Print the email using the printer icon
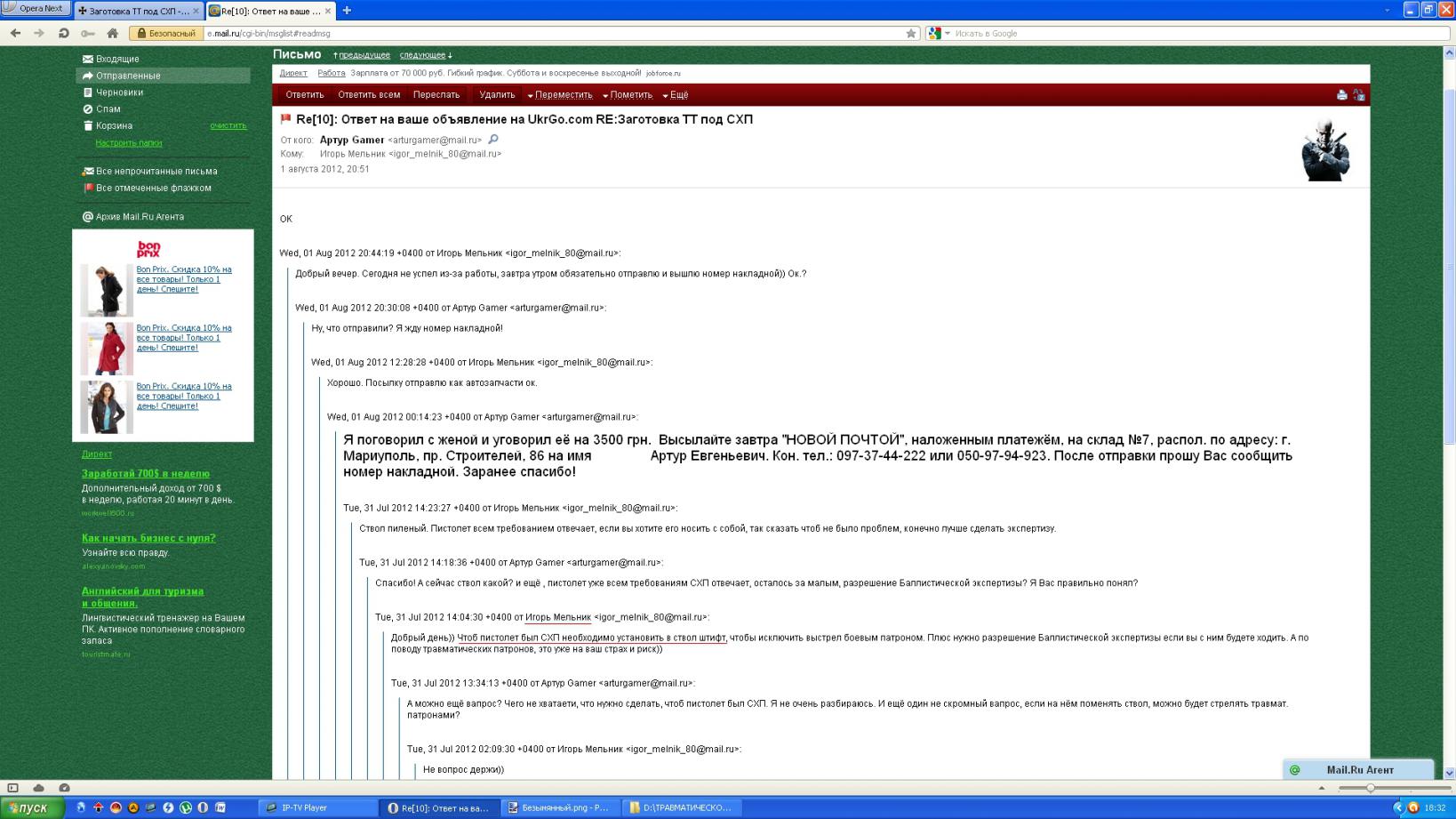Image resolution: width=1456 pixels, height=819 pixels. pos(1341,94)
